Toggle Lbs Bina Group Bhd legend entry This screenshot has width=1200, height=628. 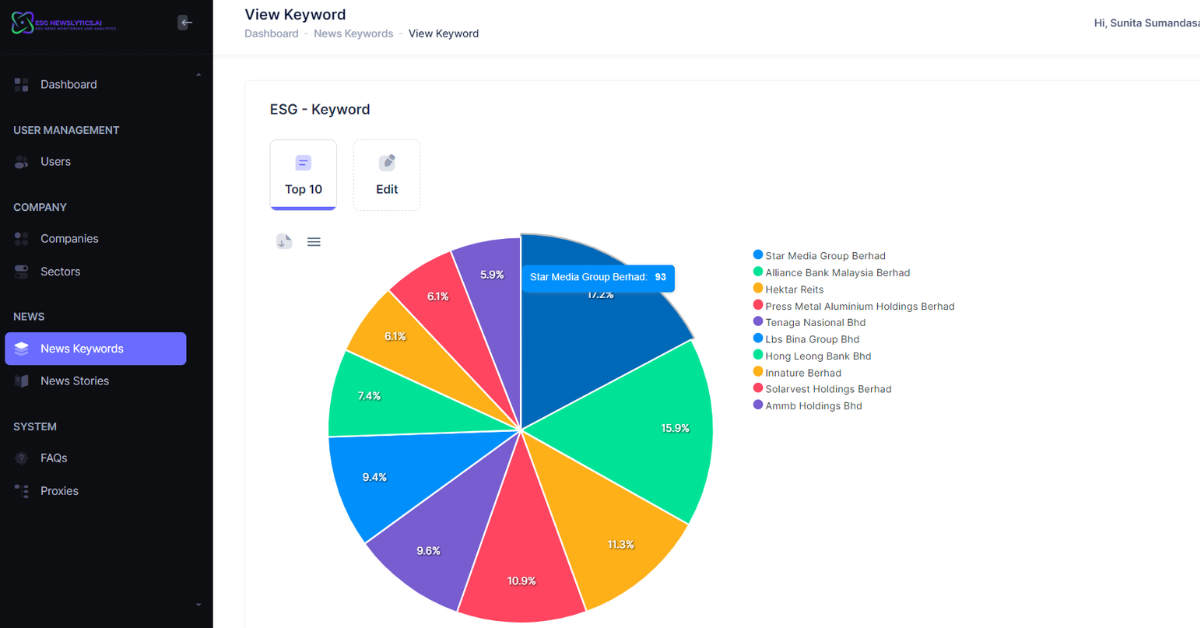coord(806,339)
